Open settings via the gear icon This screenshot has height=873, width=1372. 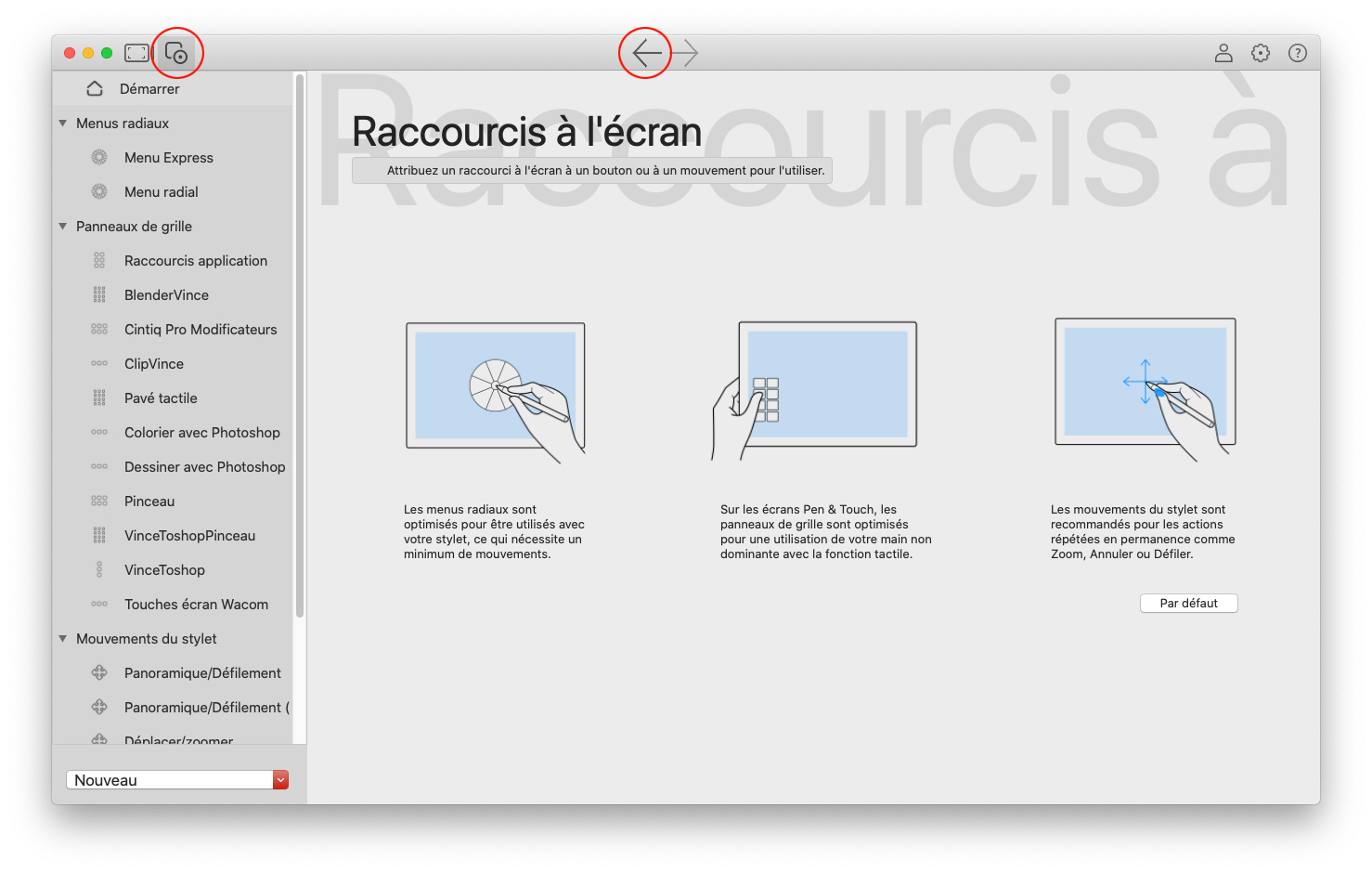1260,53
